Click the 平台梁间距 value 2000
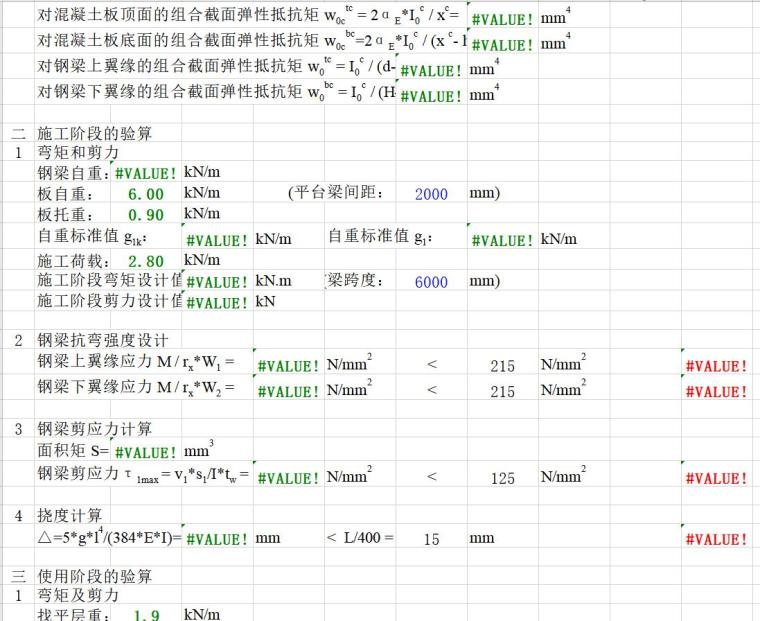 (x=431, y=194)
